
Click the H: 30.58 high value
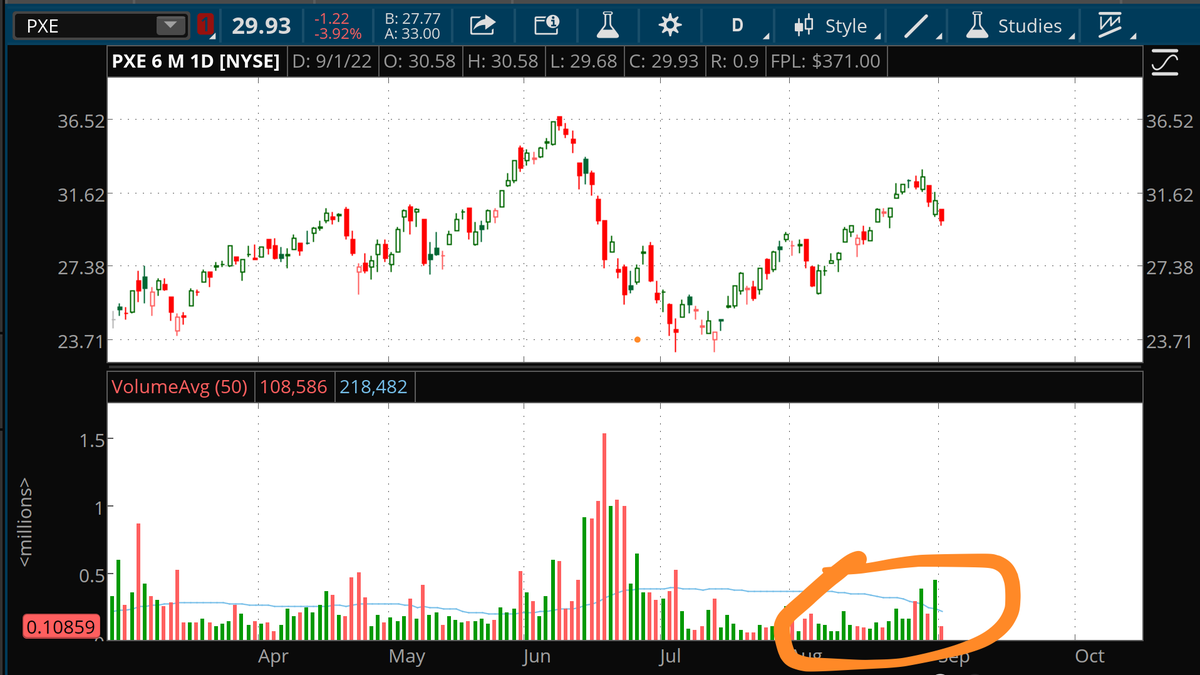[501, 62]
